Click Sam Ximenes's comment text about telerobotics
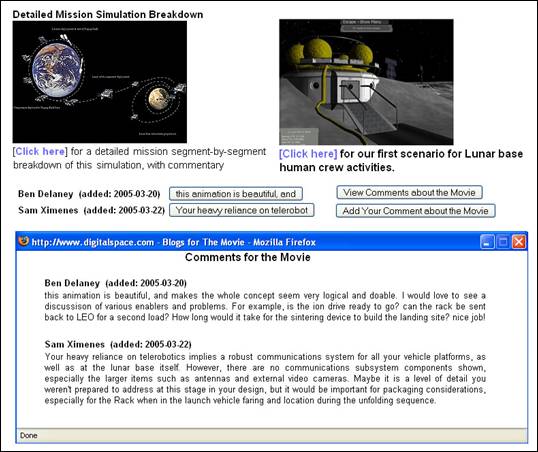This screenshot has width=538, height=452. pos(265,379)
